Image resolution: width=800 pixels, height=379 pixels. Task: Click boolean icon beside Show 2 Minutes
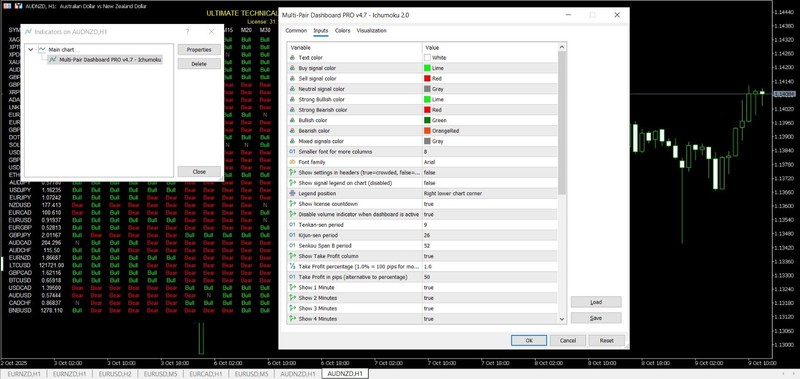tap(292, 298)
